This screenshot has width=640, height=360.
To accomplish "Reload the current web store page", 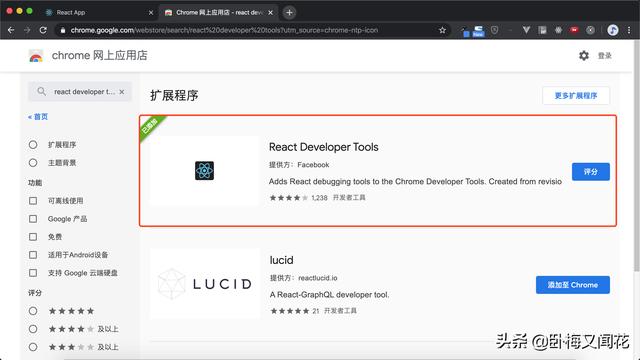I will tap(43, 30).
